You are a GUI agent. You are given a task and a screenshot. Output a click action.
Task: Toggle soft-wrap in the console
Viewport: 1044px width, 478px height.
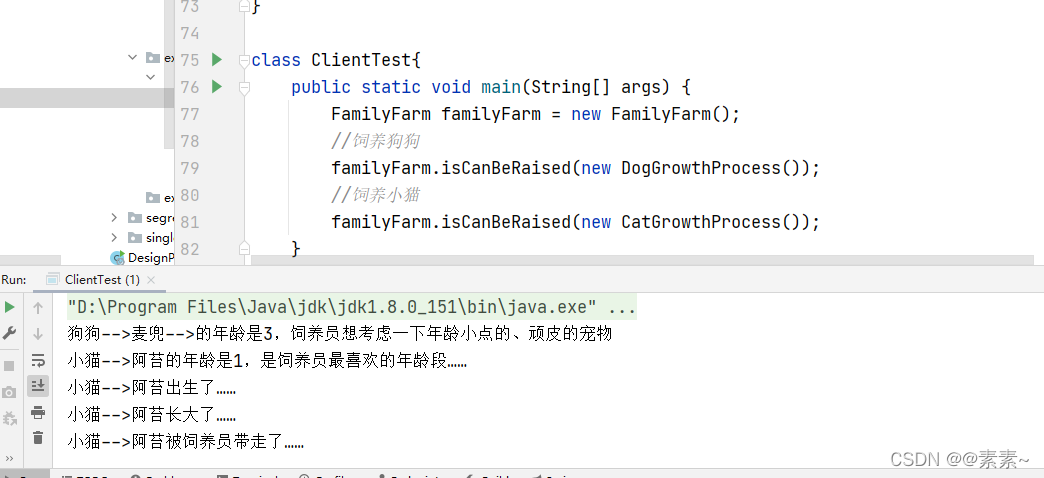tap(38, 360)
